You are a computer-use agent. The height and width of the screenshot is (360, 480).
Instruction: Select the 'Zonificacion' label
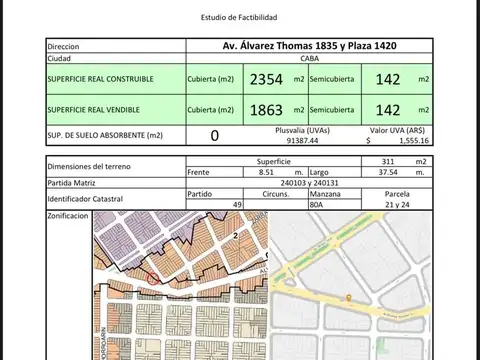click(68, 216)
